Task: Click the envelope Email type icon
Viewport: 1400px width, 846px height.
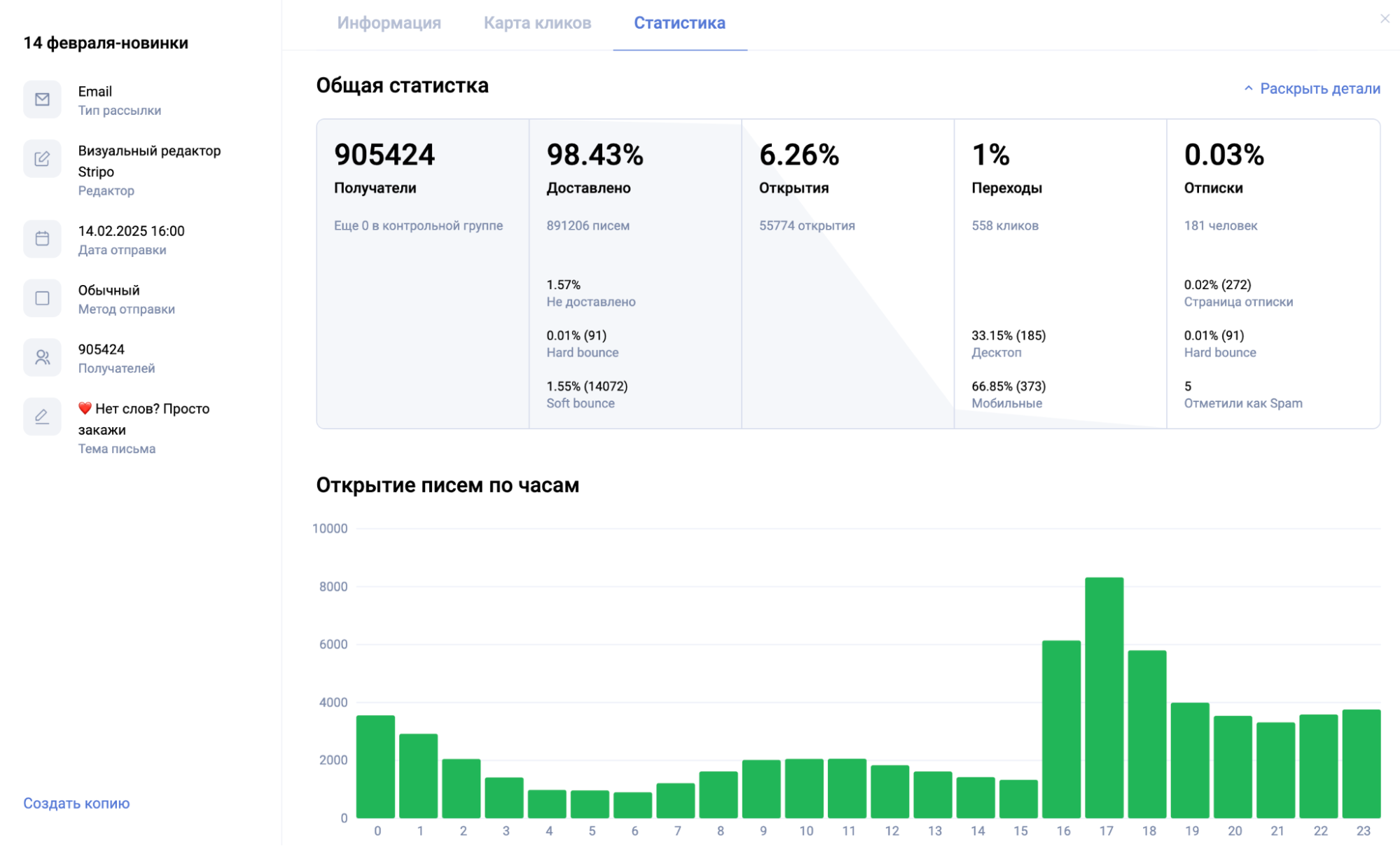Action: (x=42, y=99)
